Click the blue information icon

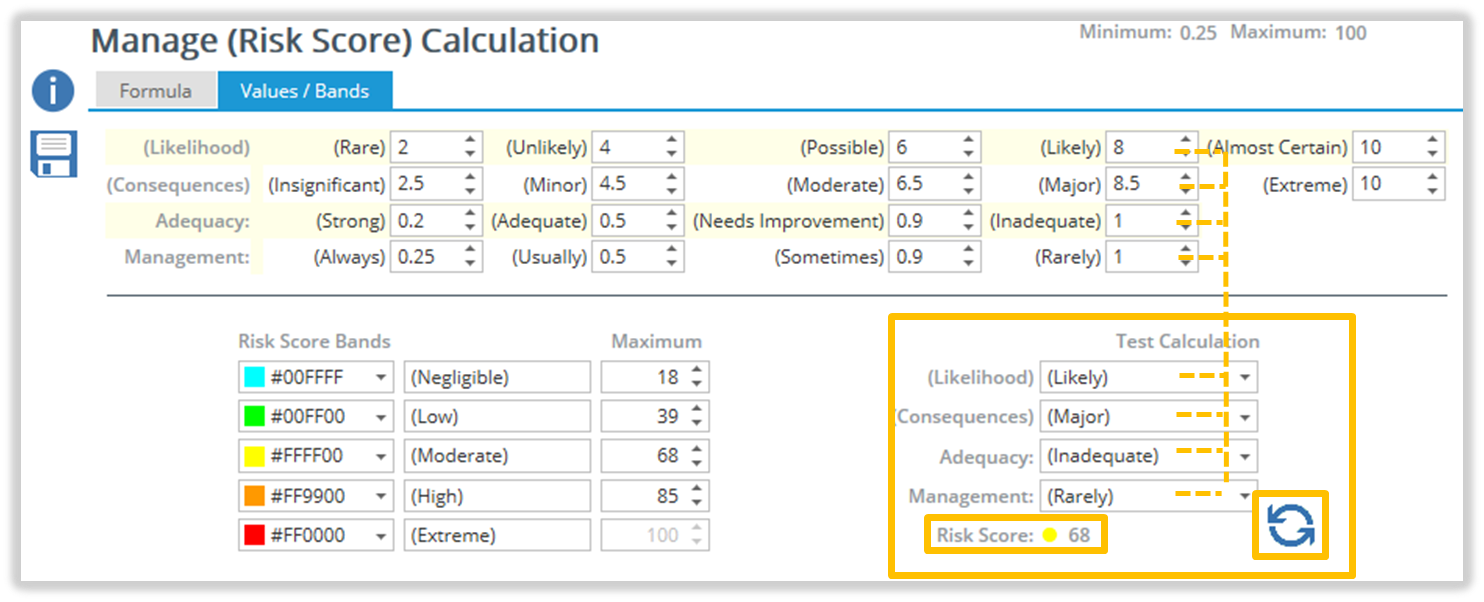point(53,91)
